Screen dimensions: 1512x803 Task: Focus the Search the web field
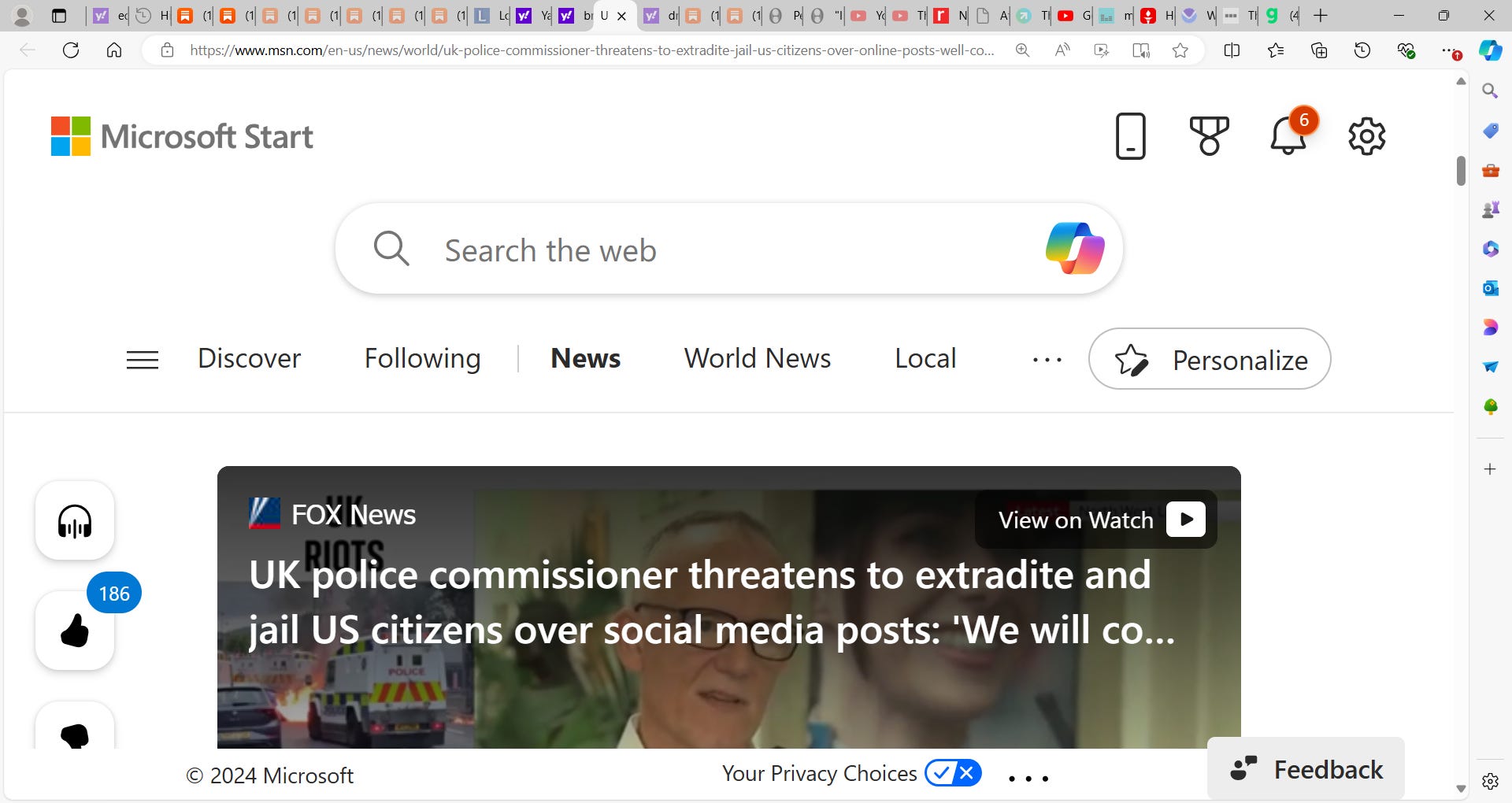(728, 249)
